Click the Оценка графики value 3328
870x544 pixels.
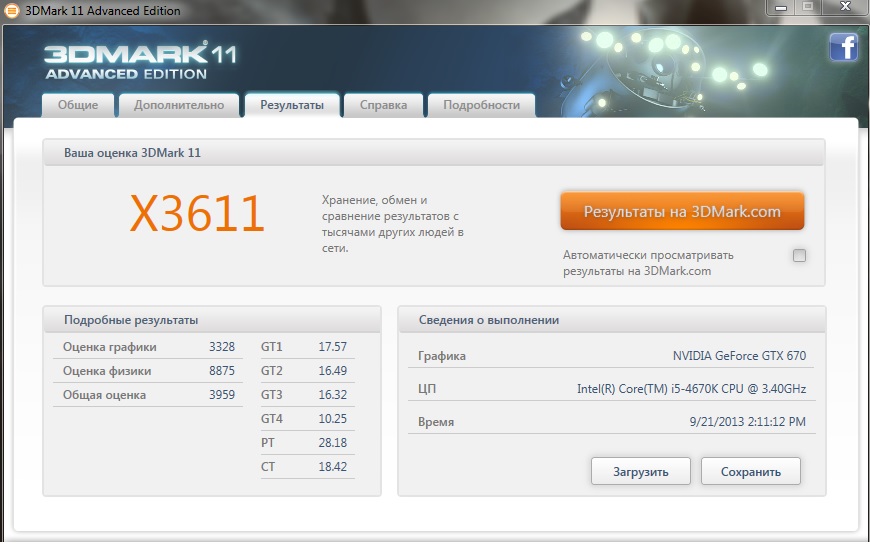point(222,347)
